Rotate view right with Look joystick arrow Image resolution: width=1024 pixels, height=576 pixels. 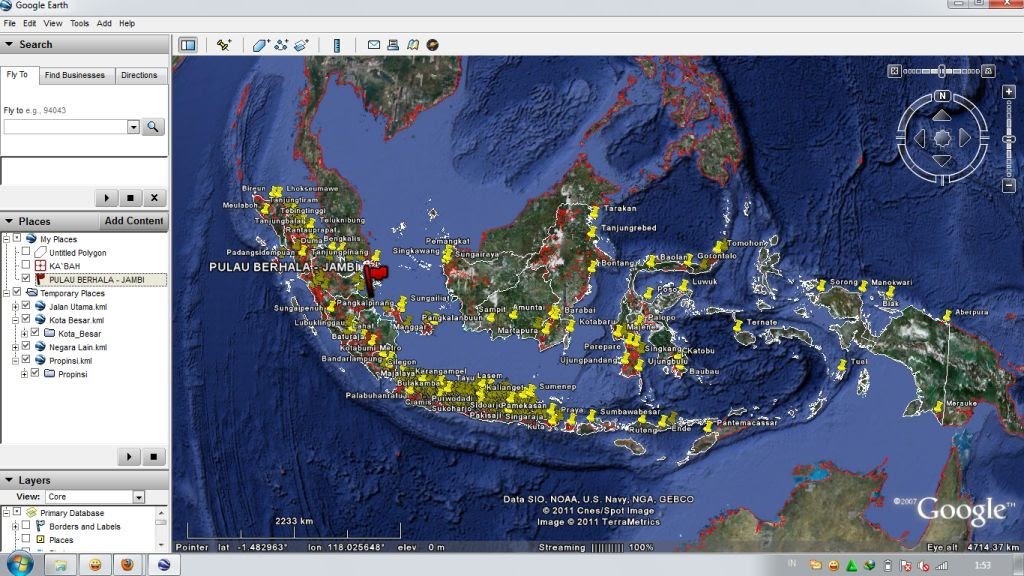click(965, 138)
